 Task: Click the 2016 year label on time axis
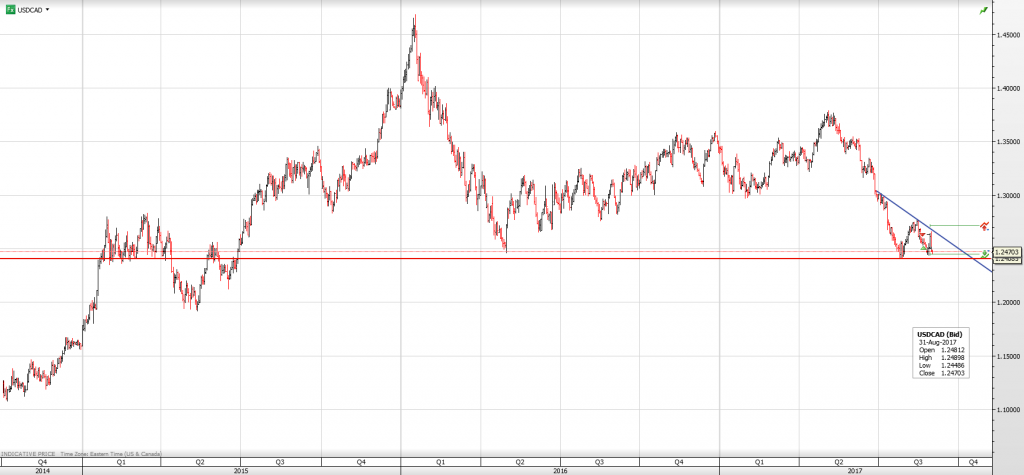click(559, 469)
